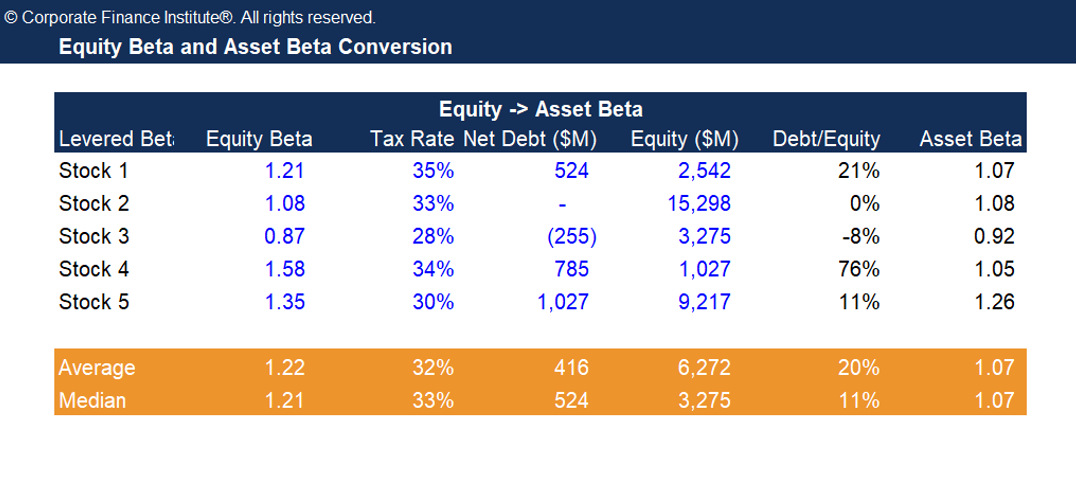This screenshot has width=1076, height=504.
Task: Select the Stock 2 Equity value 15,298
Action: (698, 204)
